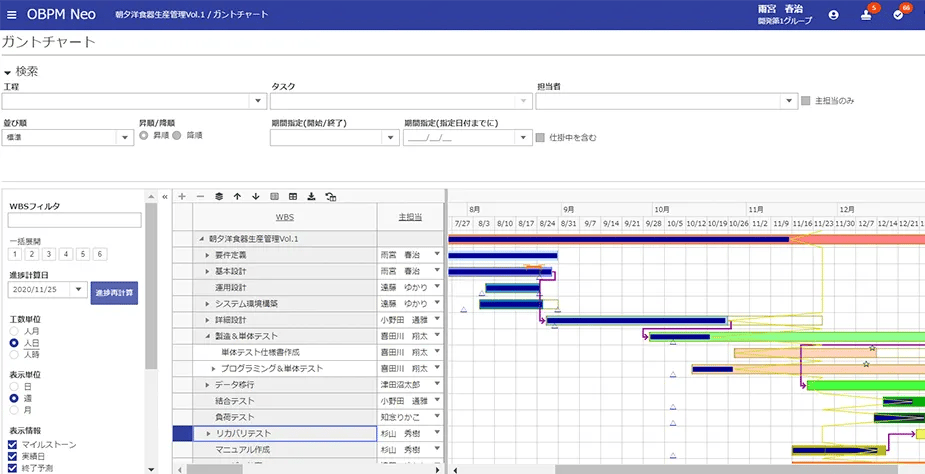Open the hamburger main menu

tap(11, 15)
